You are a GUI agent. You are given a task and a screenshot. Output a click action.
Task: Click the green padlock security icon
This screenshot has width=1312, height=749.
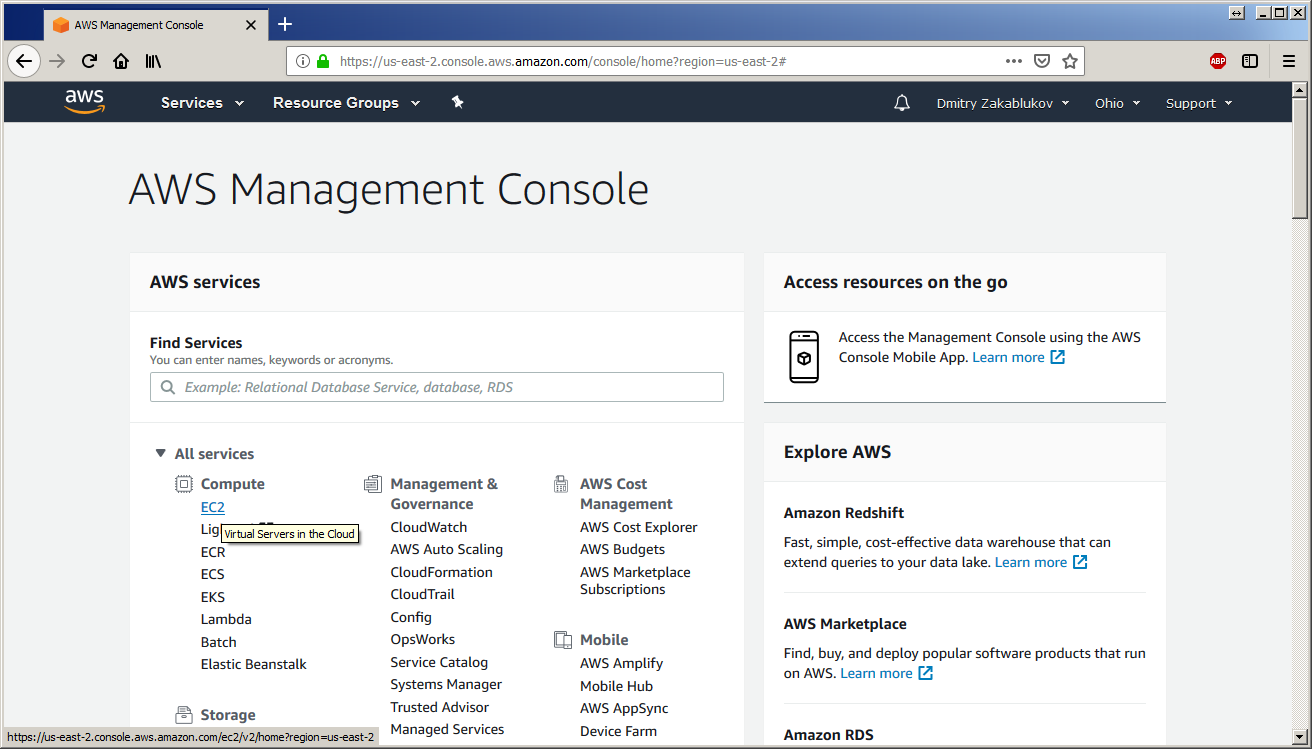pyautogui.click(x=323, y=61)
